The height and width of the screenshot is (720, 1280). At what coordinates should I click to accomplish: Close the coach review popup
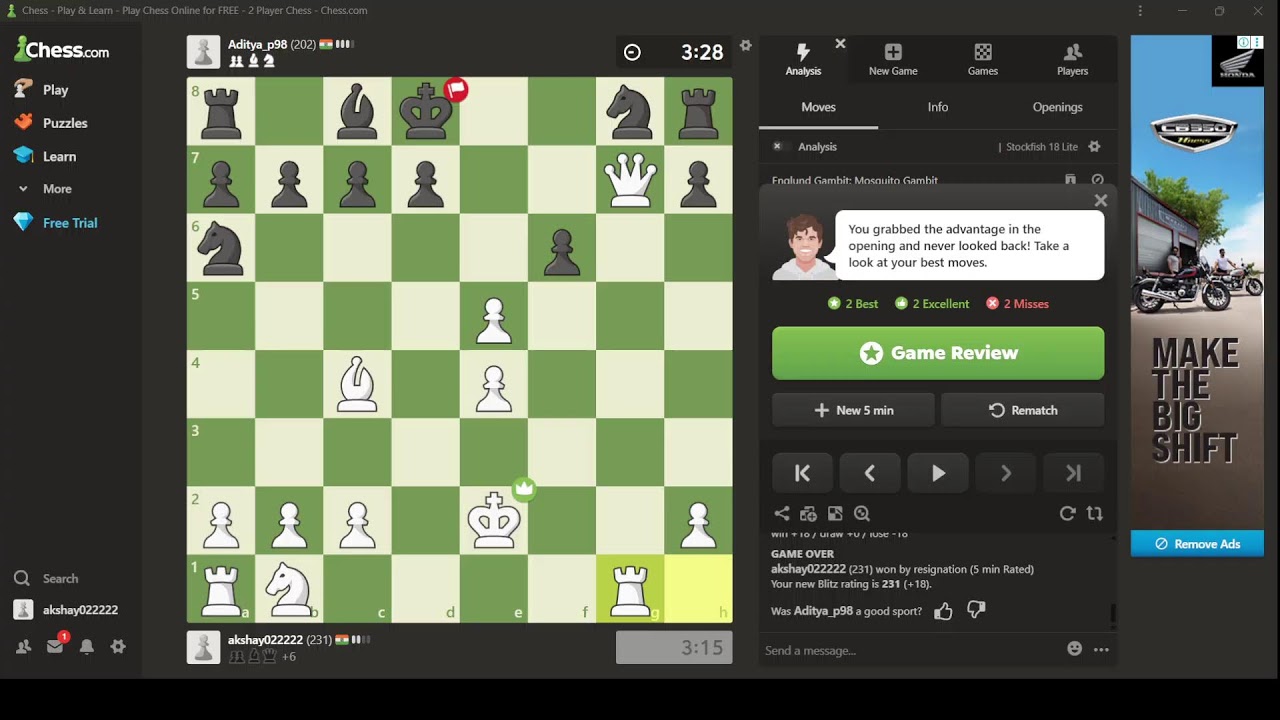pyautogui.click(x=1101, y=200)
